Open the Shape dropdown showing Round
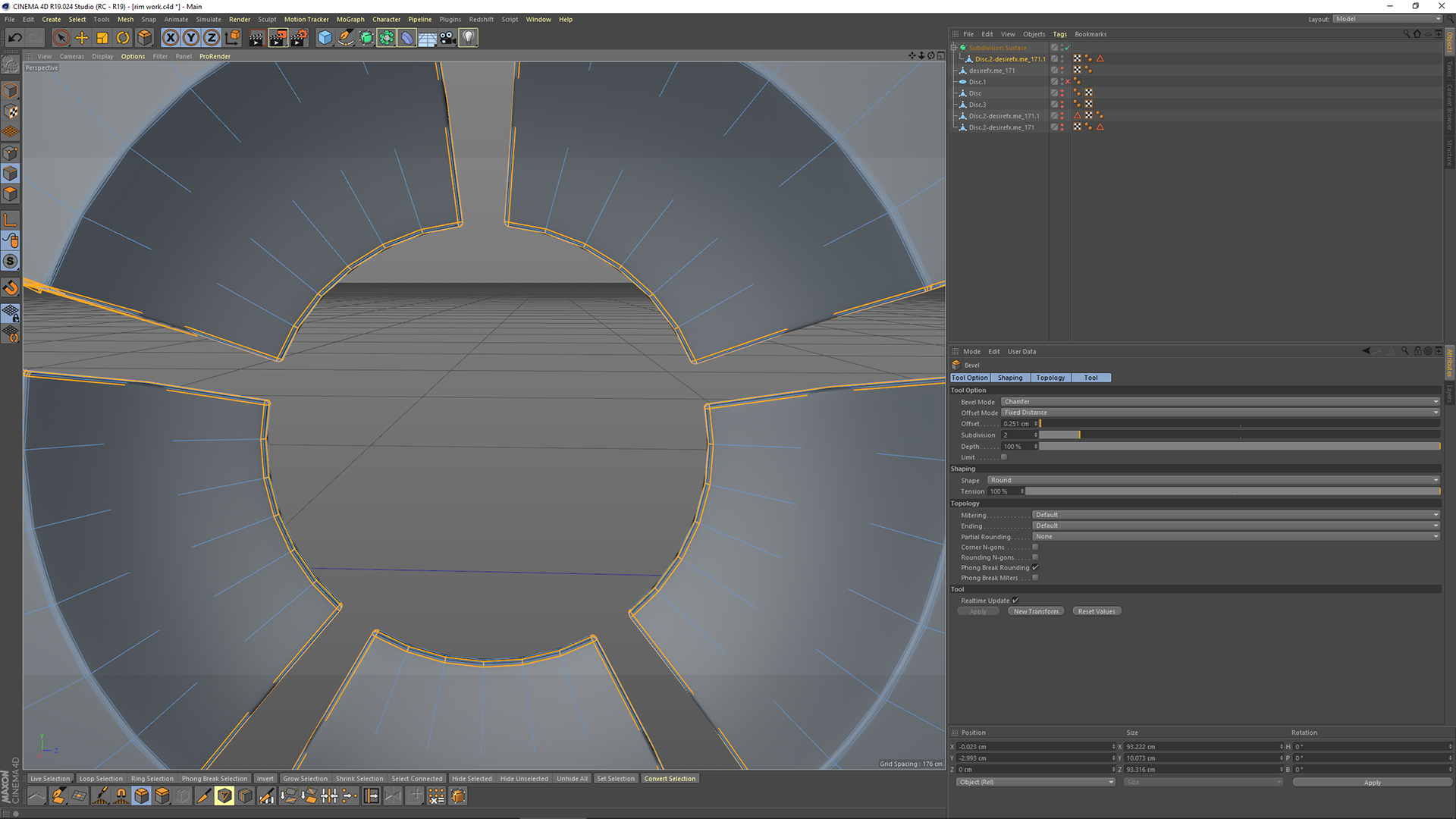1456x819 pixels. coord(1213,480)
